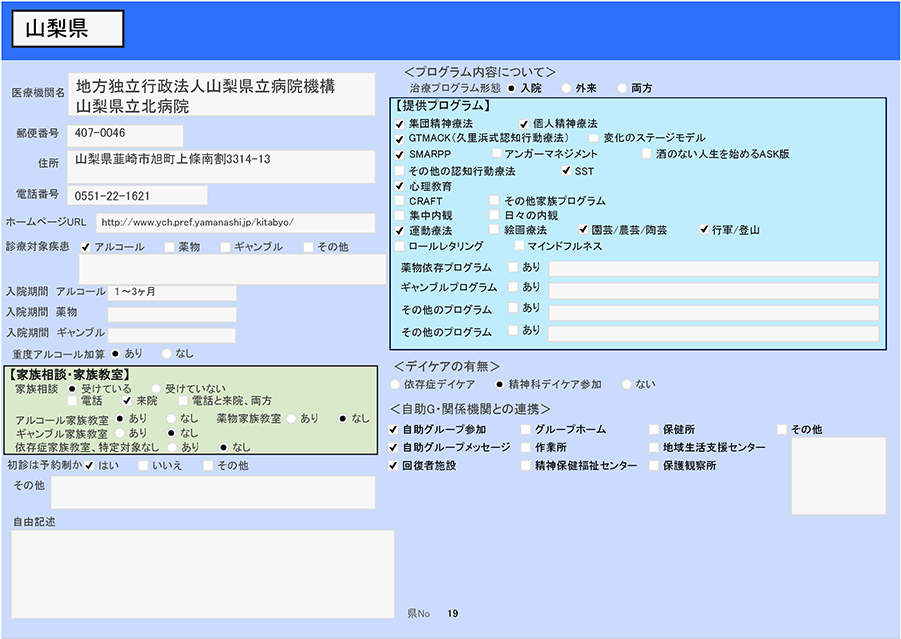Click the 電話番号 input field

point(138,196)
